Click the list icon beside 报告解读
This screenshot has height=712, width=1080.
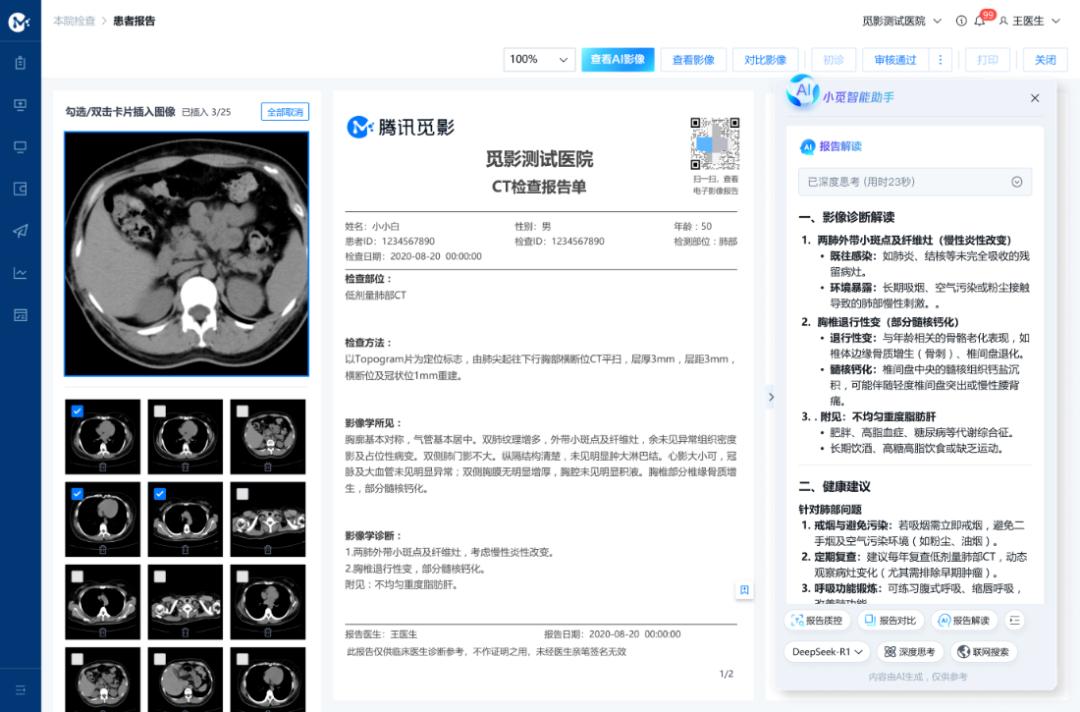[x=1015, y=620]
